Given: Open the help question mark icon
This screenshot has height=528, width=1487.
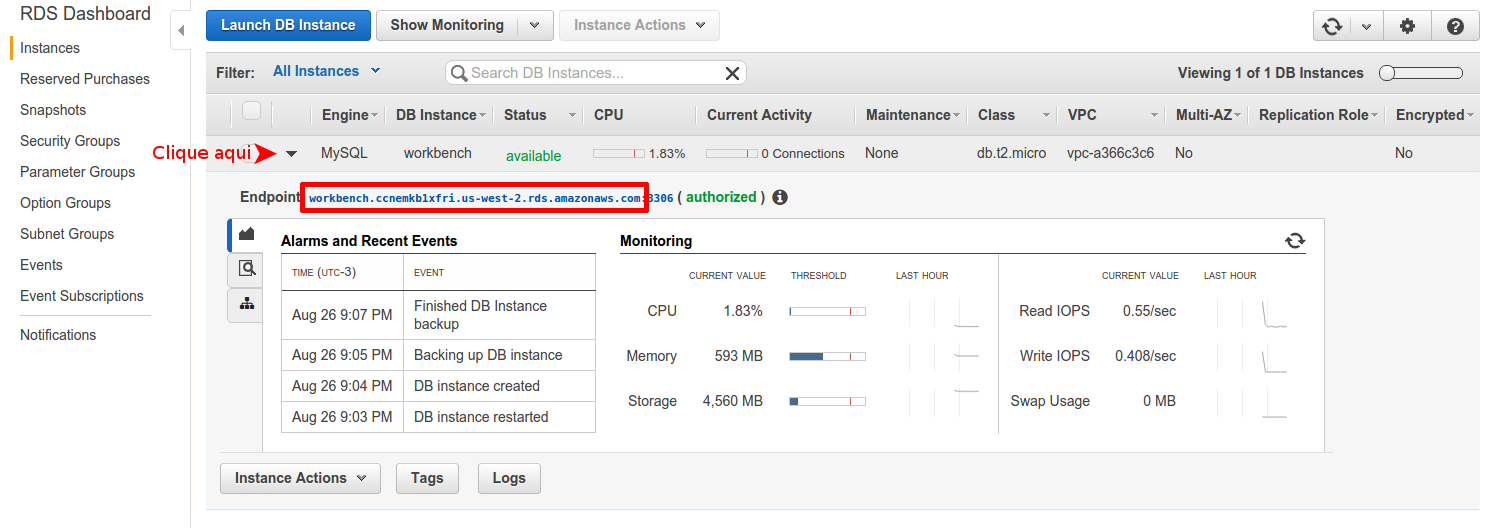Looking at the screenshot, I should click(1455, 26).
